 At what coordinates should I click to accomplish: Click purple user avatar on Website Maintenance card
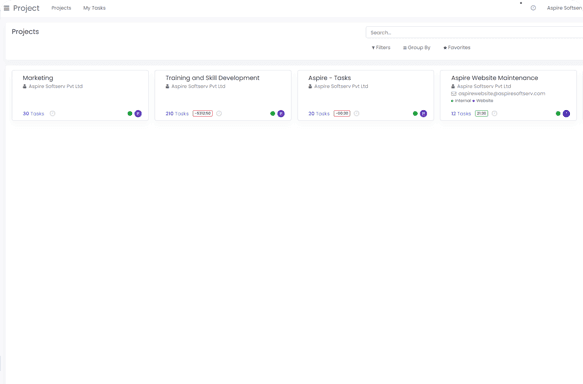(x=566, y=113)
